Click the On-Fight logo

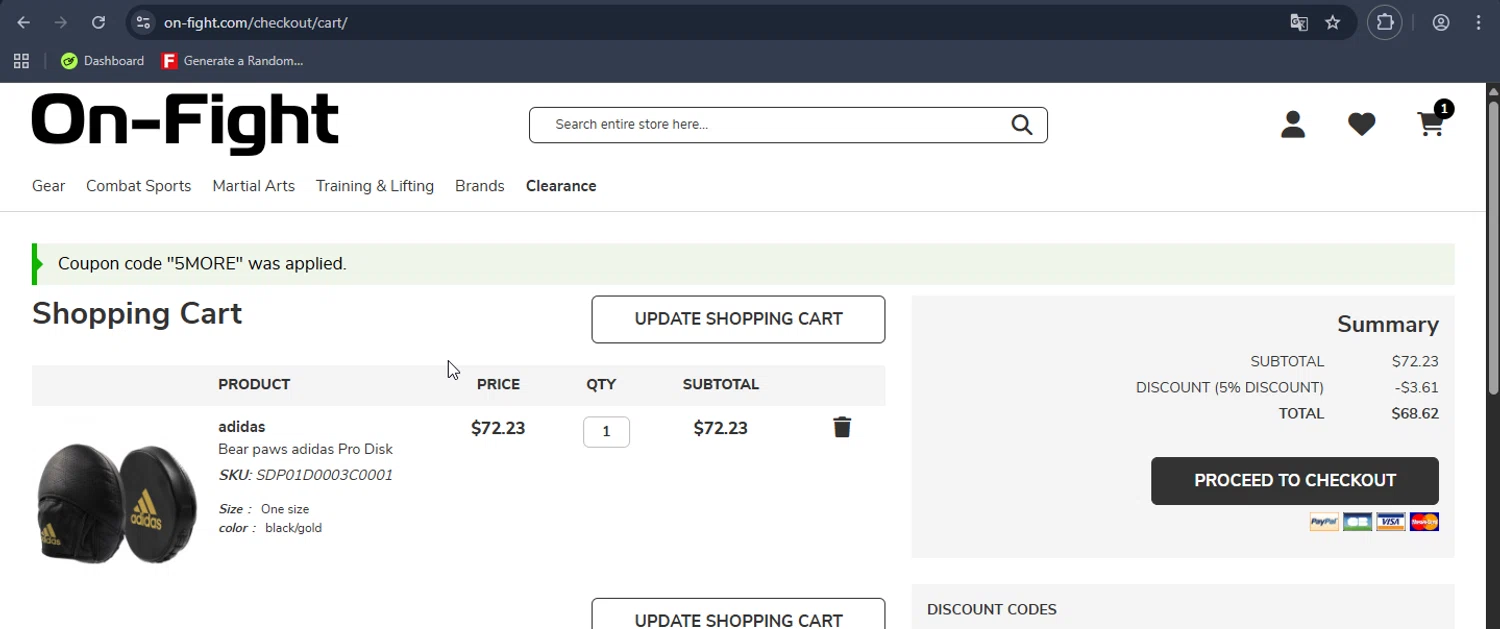(185, 123)
